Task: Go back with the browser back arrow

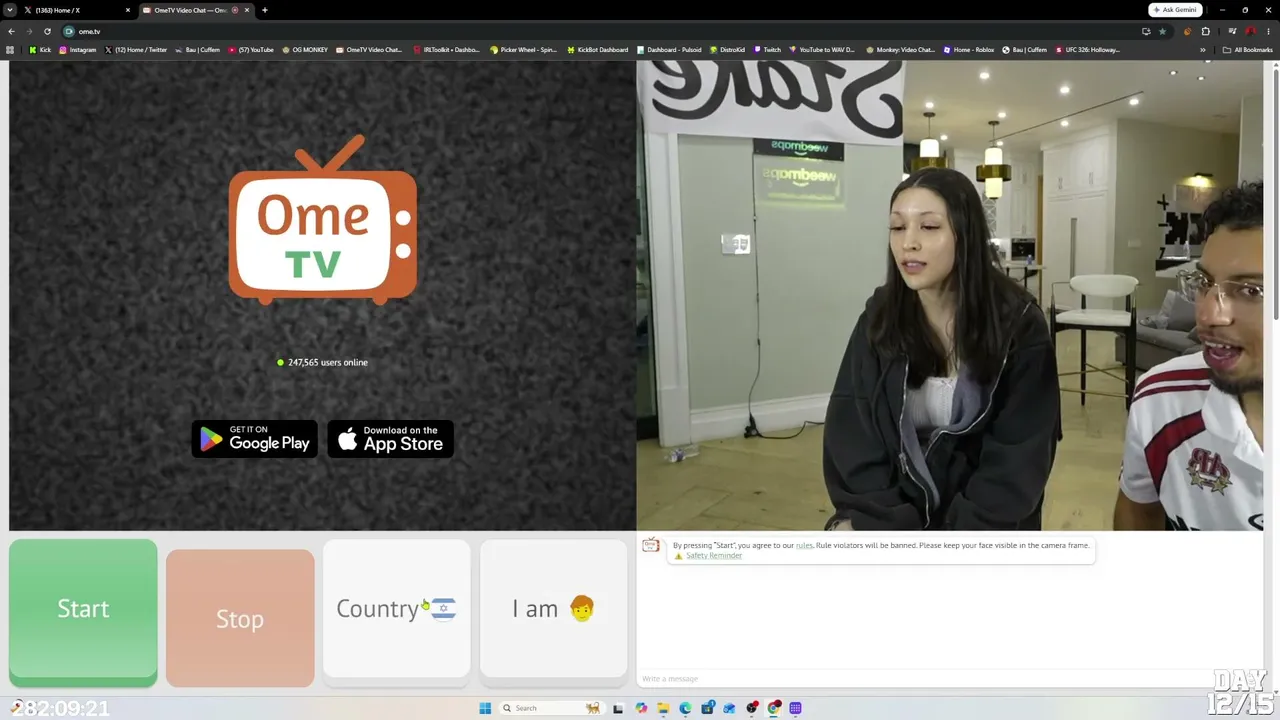Action: [11, 31]
